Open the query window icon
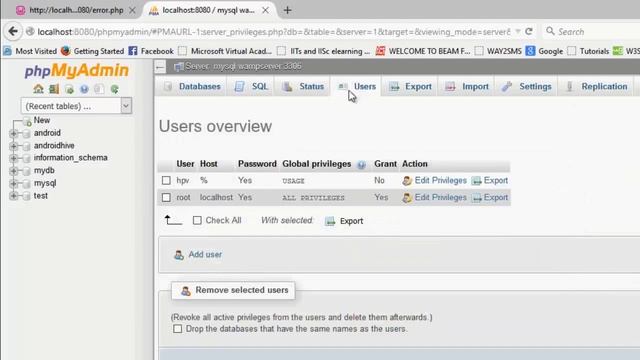Image resolution: width=640 pixels, height=360 pixels. tap(69, 89)
